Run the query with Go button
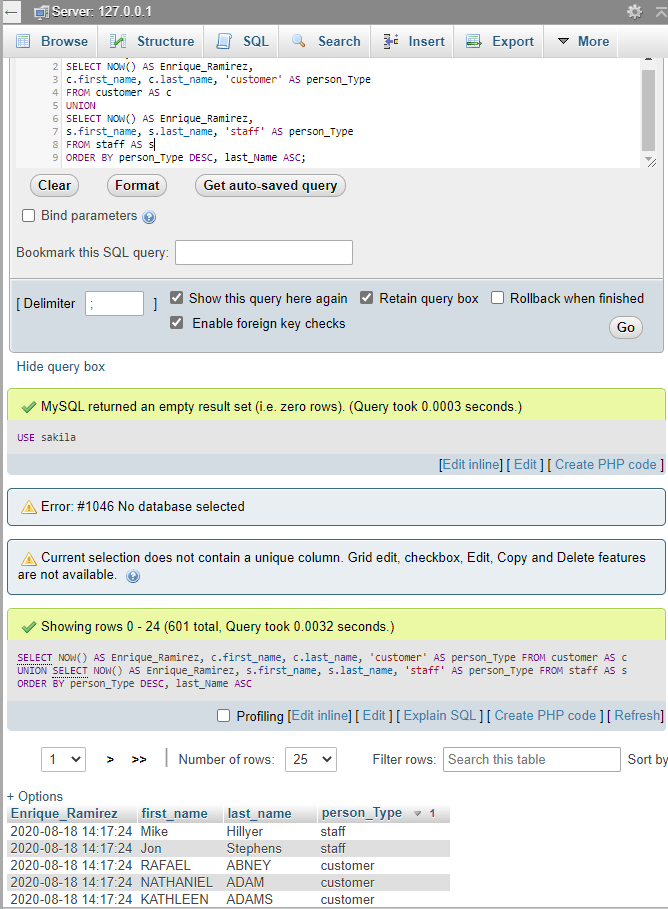This screenshot has height=909, width=668. 626,328
